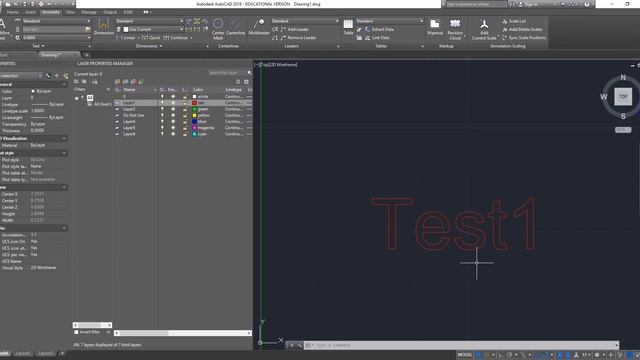Toggle On state of Layer1
Image resolution: width=640 pixels, height=360 pixels.
point(162,103)
